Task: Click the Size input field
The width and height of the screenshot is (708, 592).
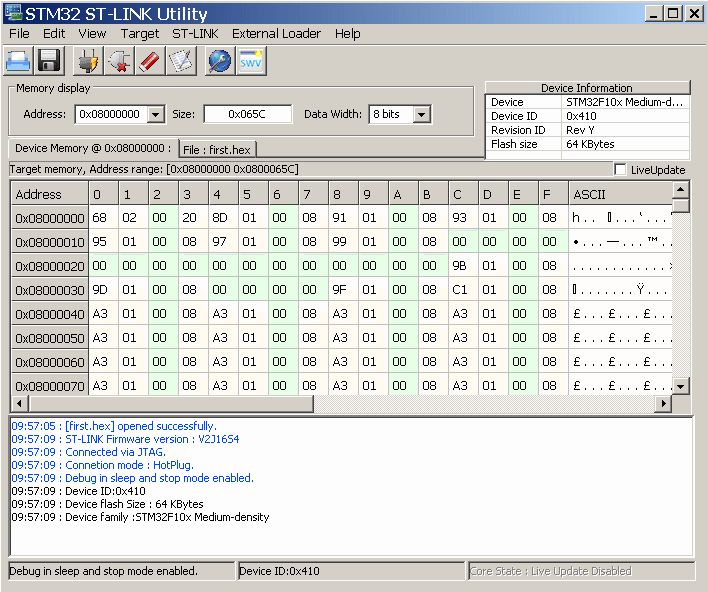Action: click(x=248, y=114)
